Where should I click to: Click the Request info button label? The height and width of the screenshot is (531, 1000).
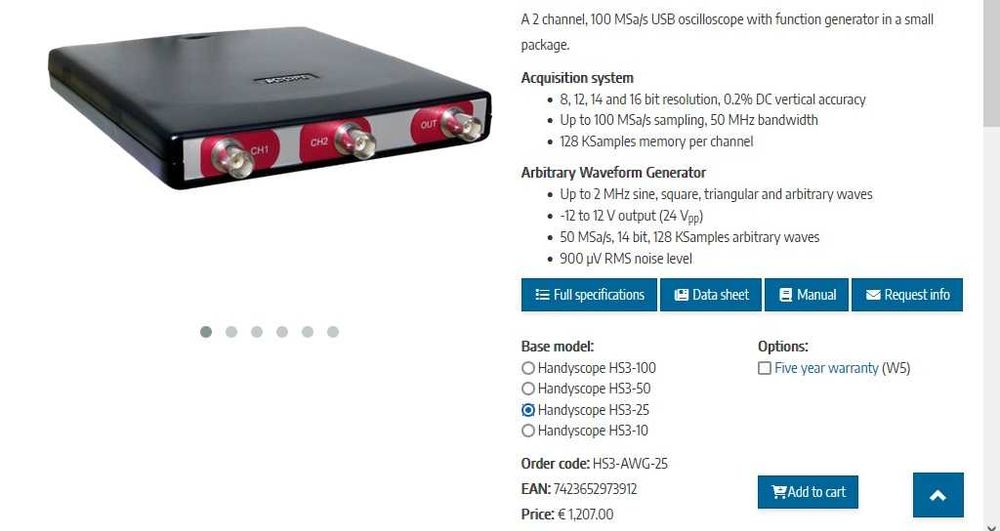[x=916, y=295]
